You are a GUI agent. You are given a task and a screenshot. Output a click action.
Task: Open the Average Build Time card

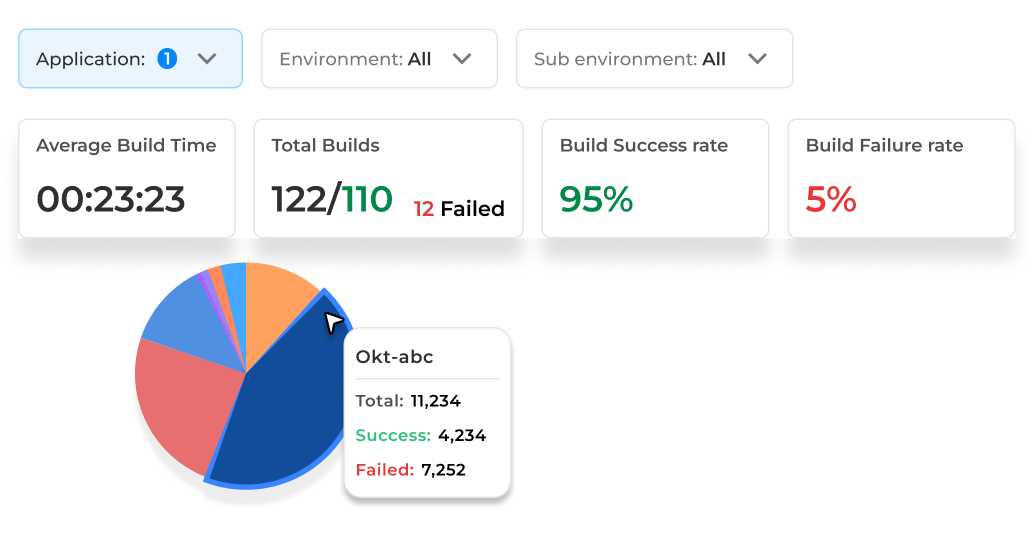tap(127, 178)
